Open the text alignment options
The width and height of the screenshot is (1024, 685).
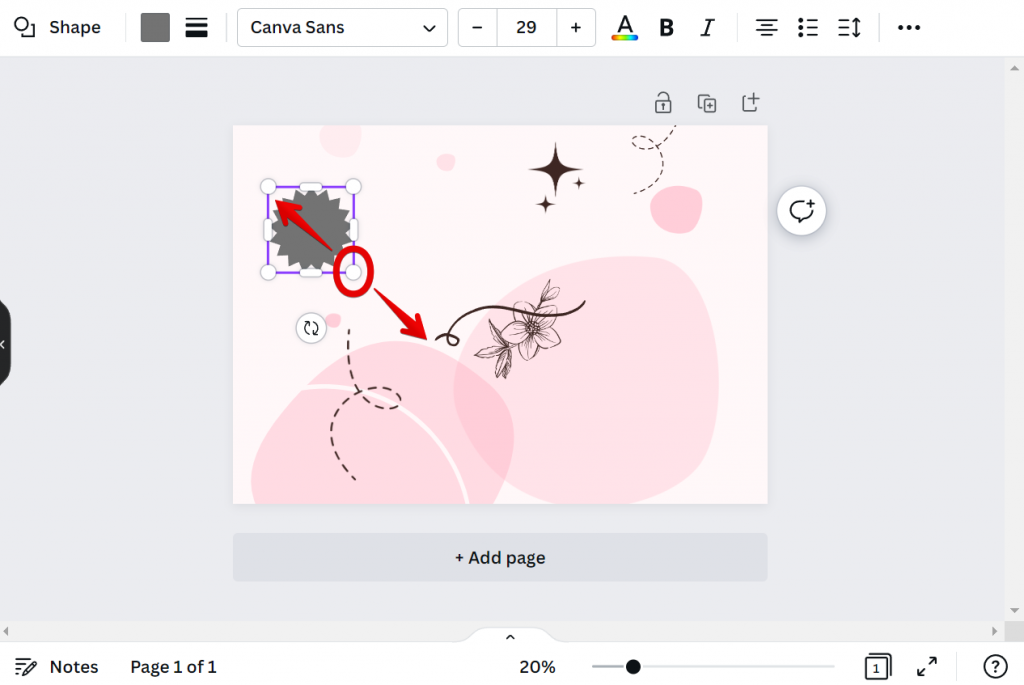point(766,27)
